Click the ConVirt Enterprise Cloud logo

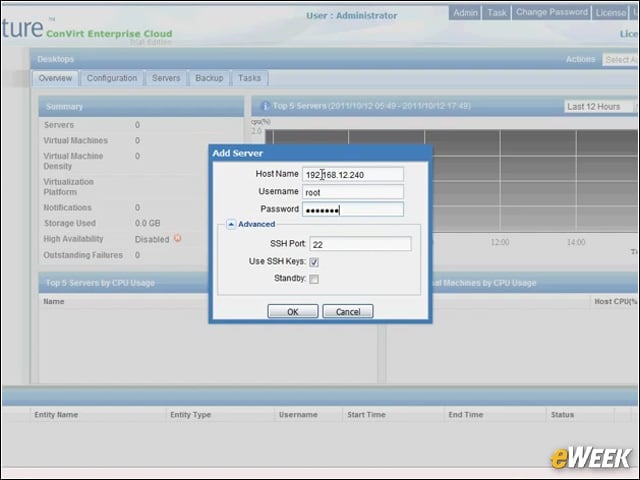(x=109, y=33)
